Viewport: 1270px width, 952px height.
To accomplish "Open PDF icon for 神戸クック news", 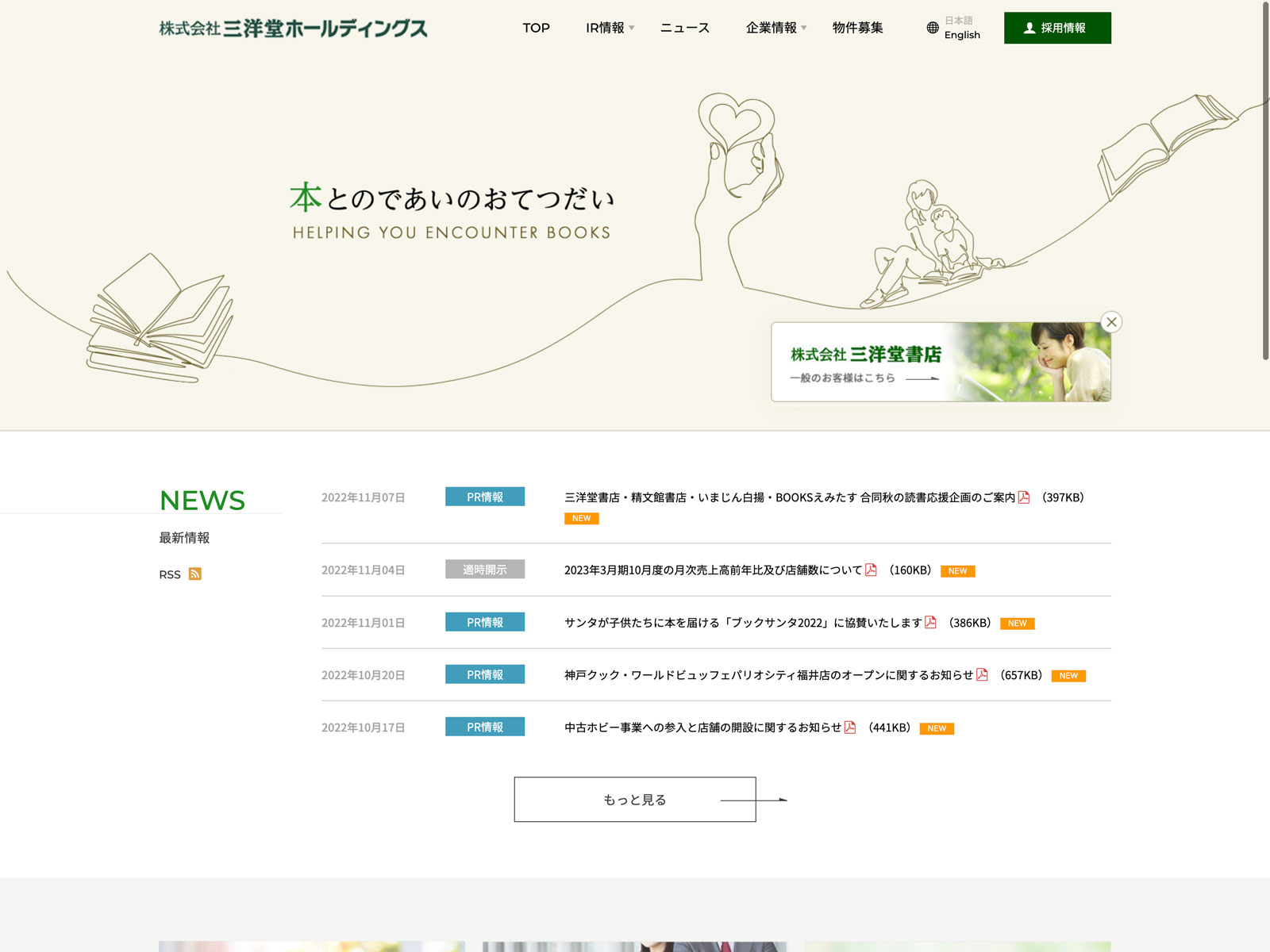I will point(982,675).
